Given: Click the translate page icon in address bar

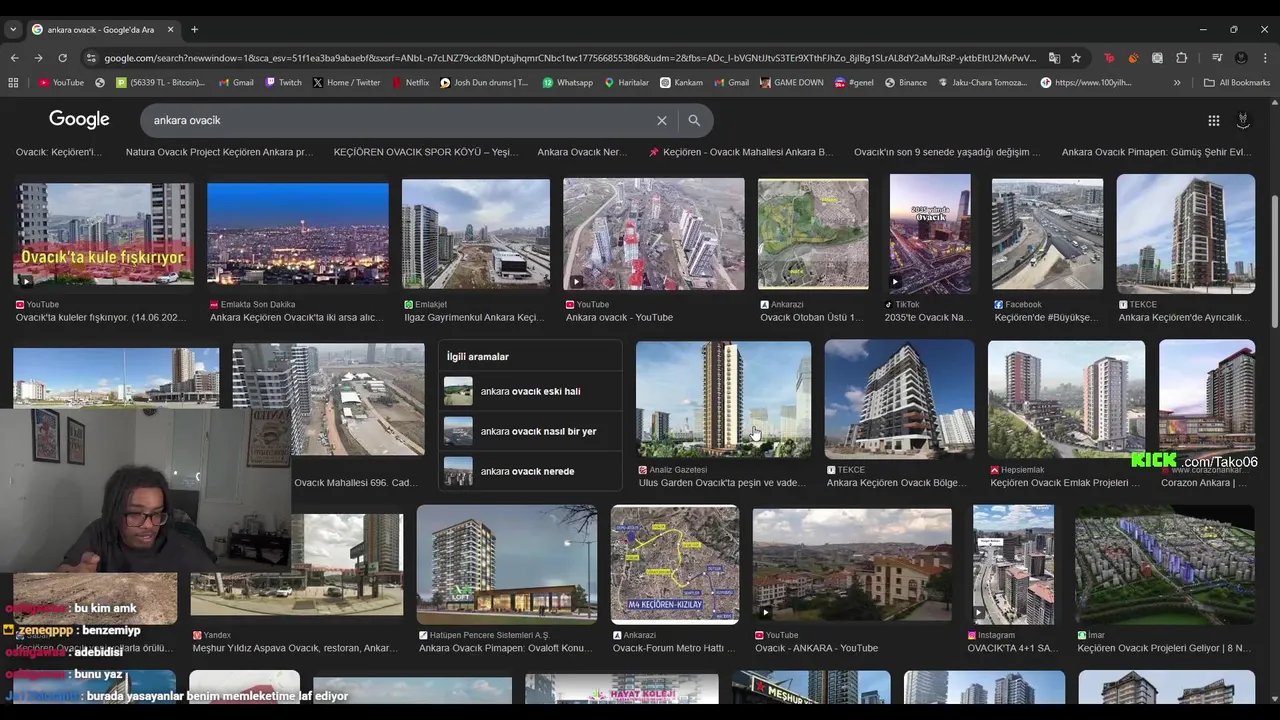Looking at the screenshot, I should (x=1054, y=58).
